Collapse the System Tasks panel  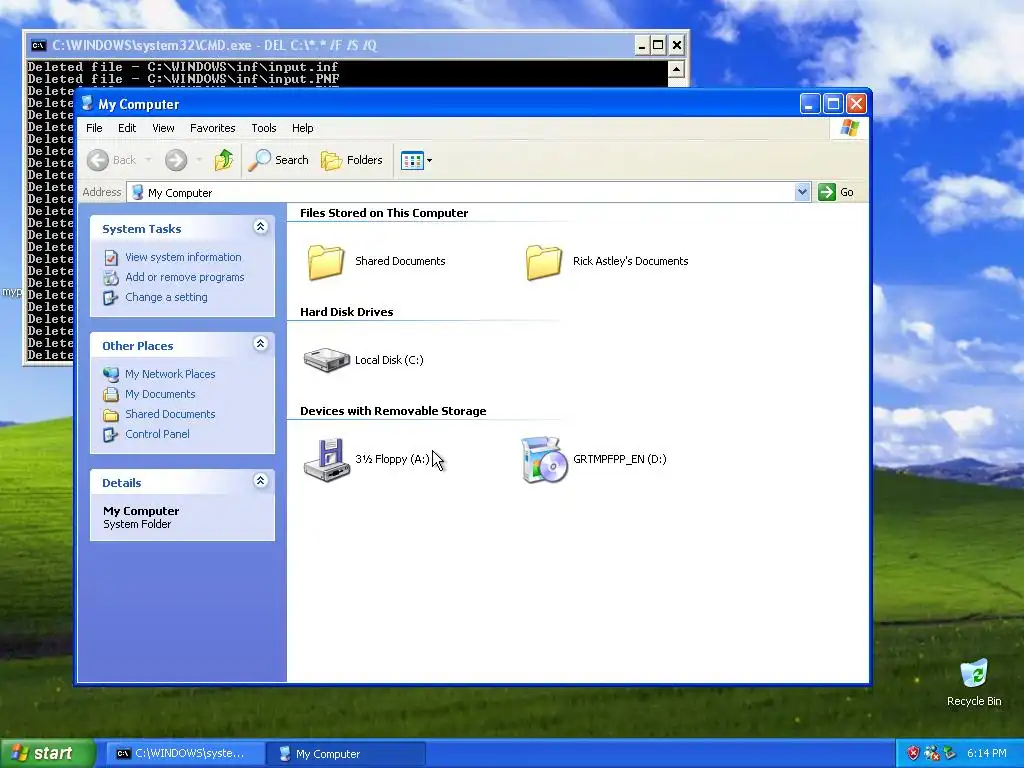tap(261, 227)
